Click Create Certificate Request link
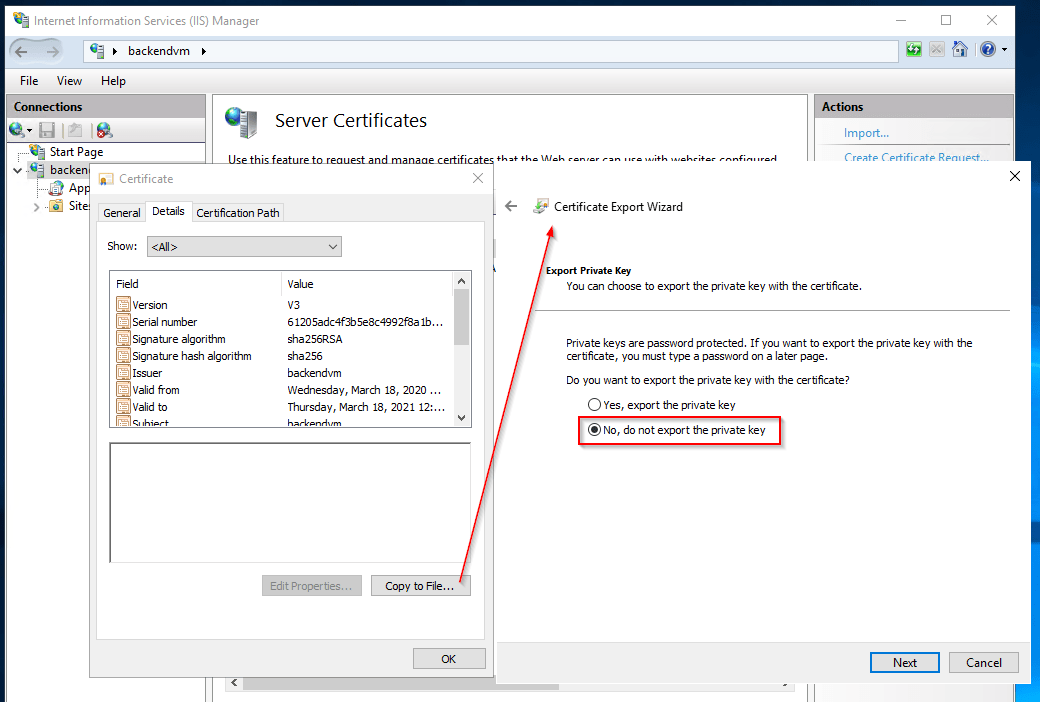Image resolution: width=1040 pixels, height=702 pixels. point(916,157)
